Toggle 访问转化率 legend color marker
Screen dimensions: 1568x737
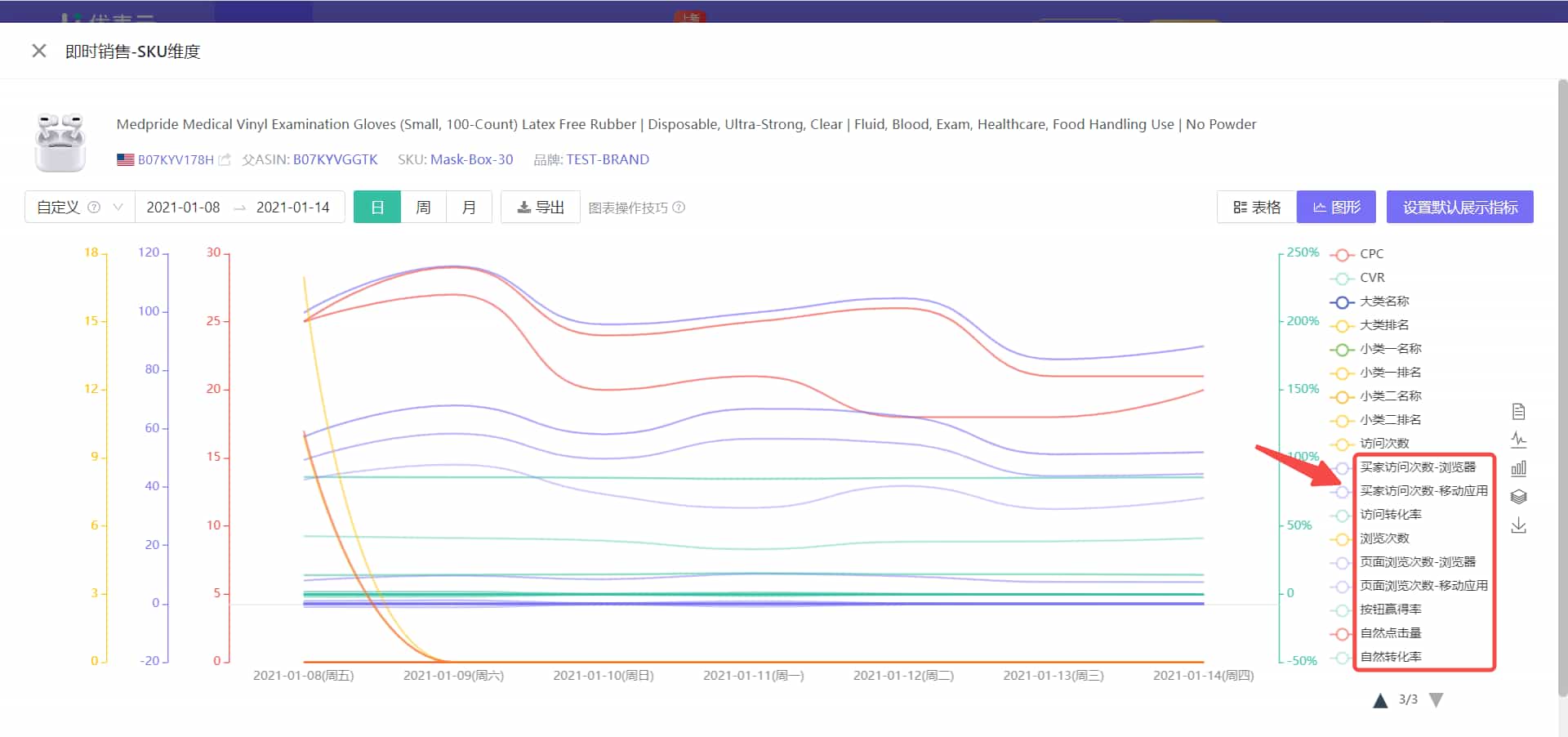point(1341,516)
